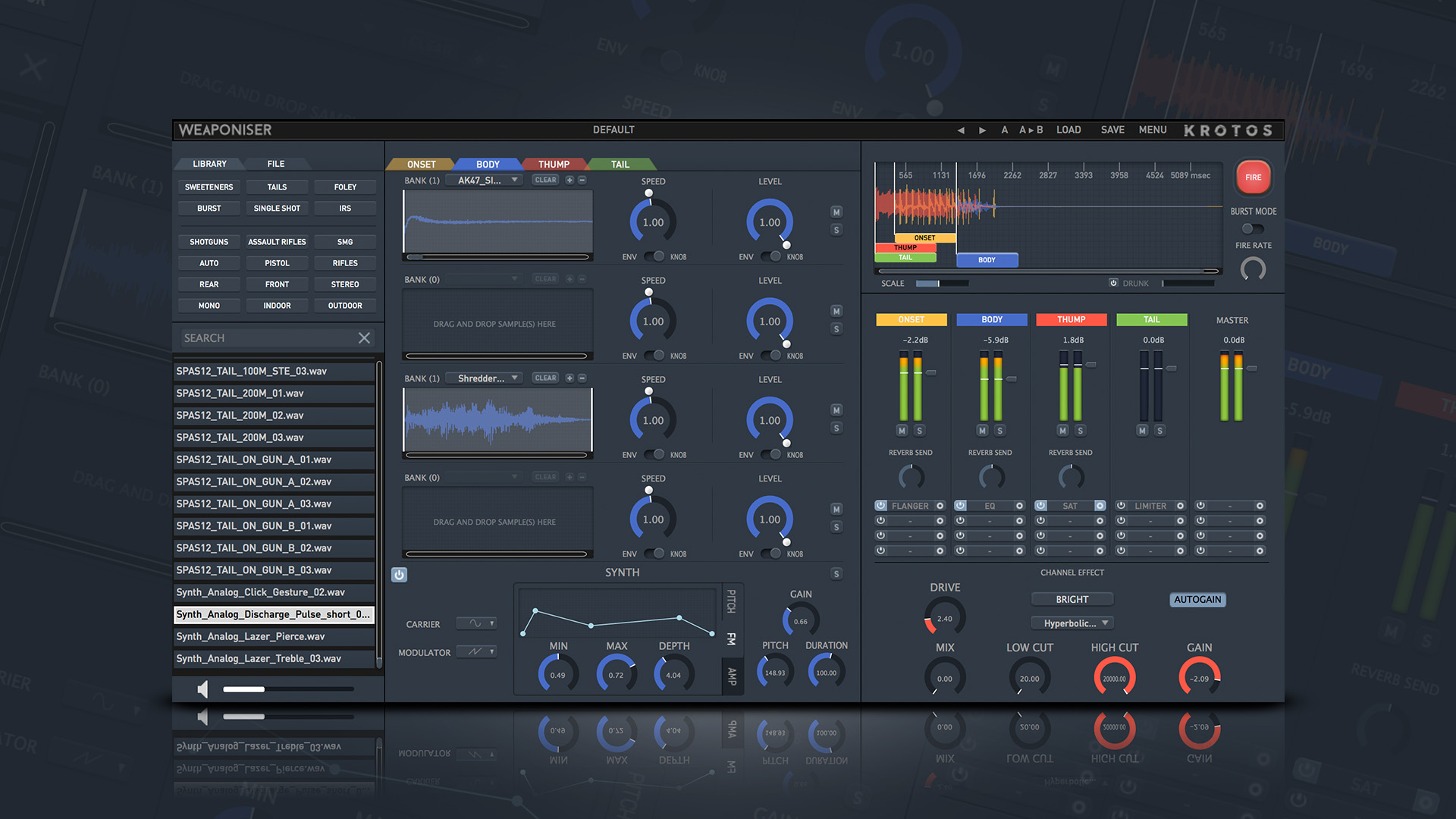This screenshot has height=819, width=1456.
Task: Click SAVE preset button
Action: [1112, 130]
